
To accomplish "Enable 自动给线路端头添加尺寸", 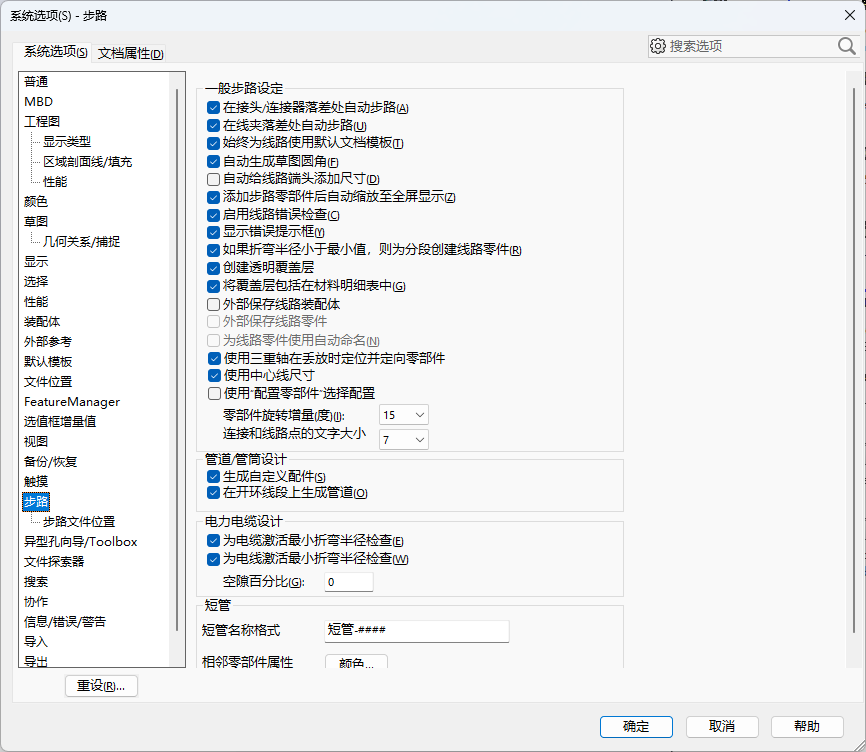I will coord(213,179).
